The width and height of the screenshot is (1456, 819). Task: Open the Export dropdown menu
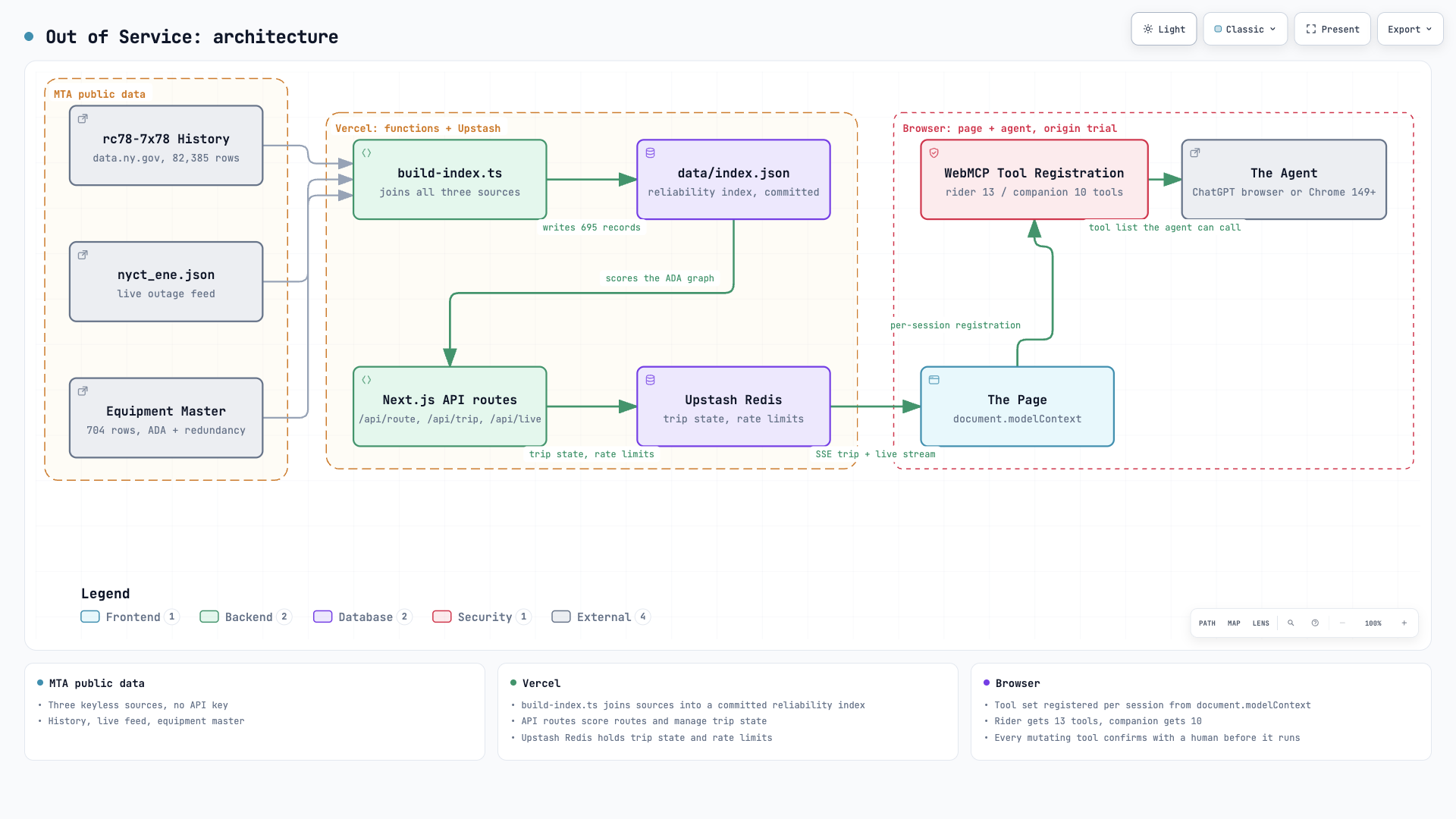pos(1410,29)
